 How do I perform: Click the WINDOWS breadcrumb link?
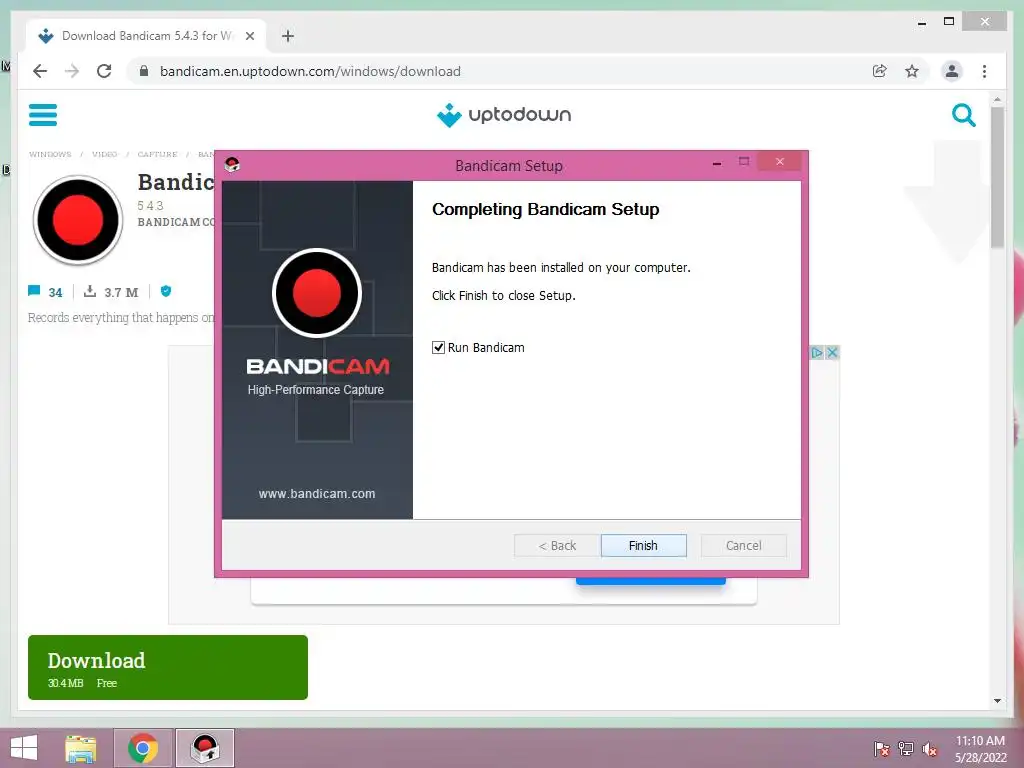(50, 154)
